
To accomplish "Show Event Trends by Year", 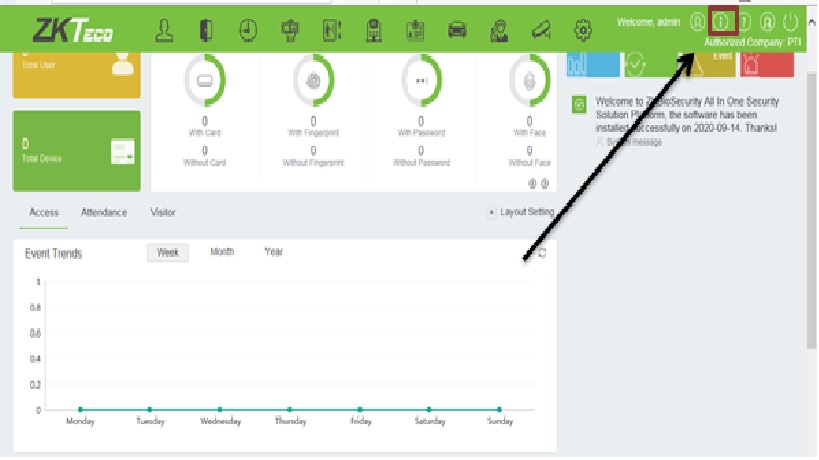I will coord(273,252).
